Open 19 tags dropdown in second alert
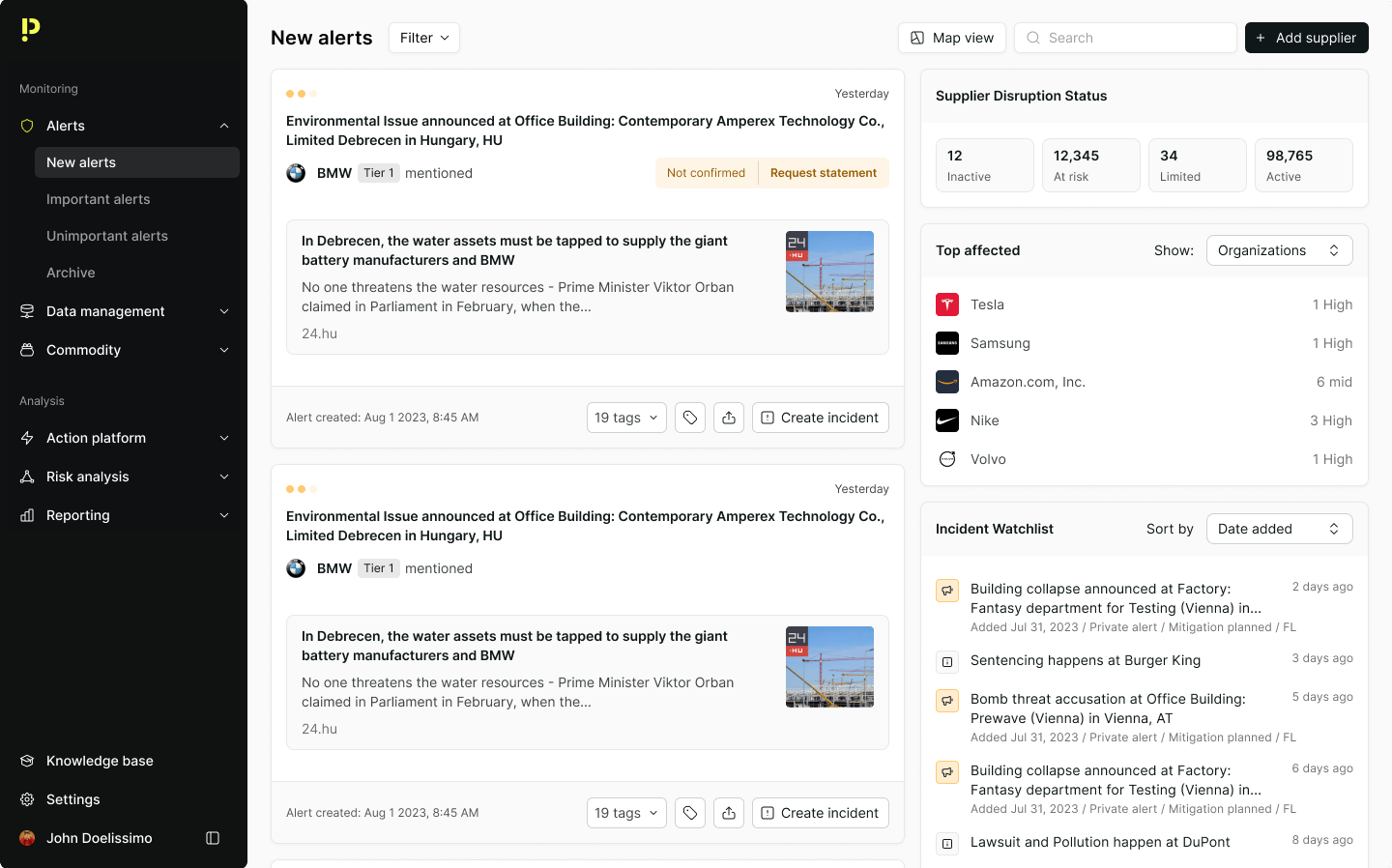The width and height of the screenshot is (1392, 868). point(626,813)
